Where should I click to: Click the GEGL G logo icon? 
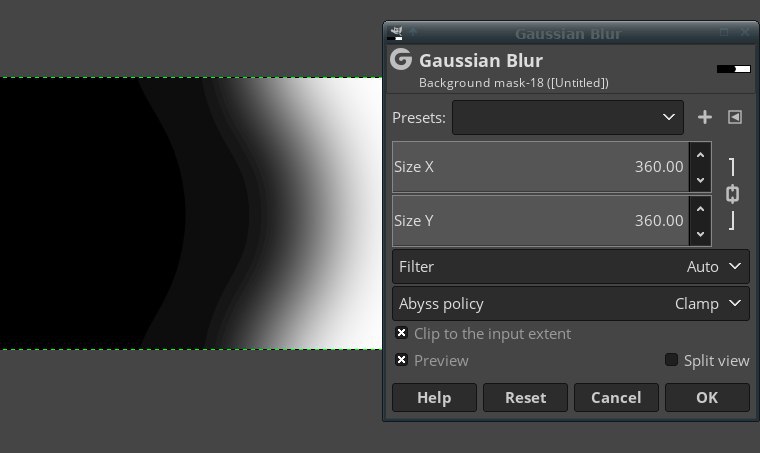click(401, 60)
